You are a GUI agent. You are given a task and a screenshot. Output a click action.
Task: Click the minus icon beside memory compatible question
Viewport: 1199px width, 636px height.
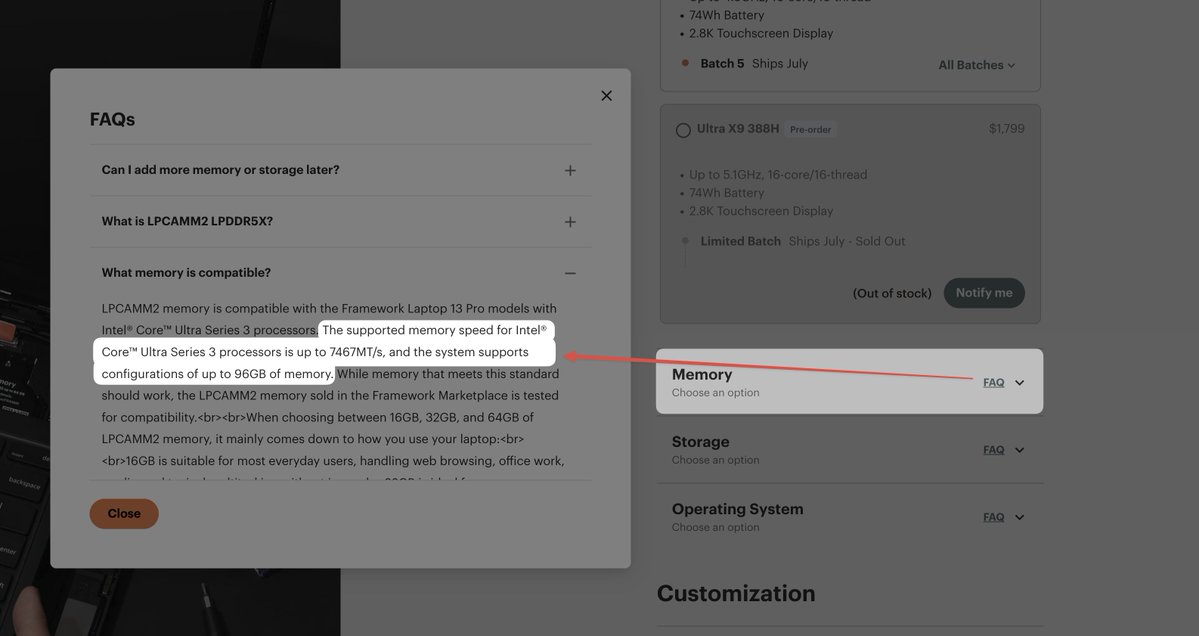570,273
